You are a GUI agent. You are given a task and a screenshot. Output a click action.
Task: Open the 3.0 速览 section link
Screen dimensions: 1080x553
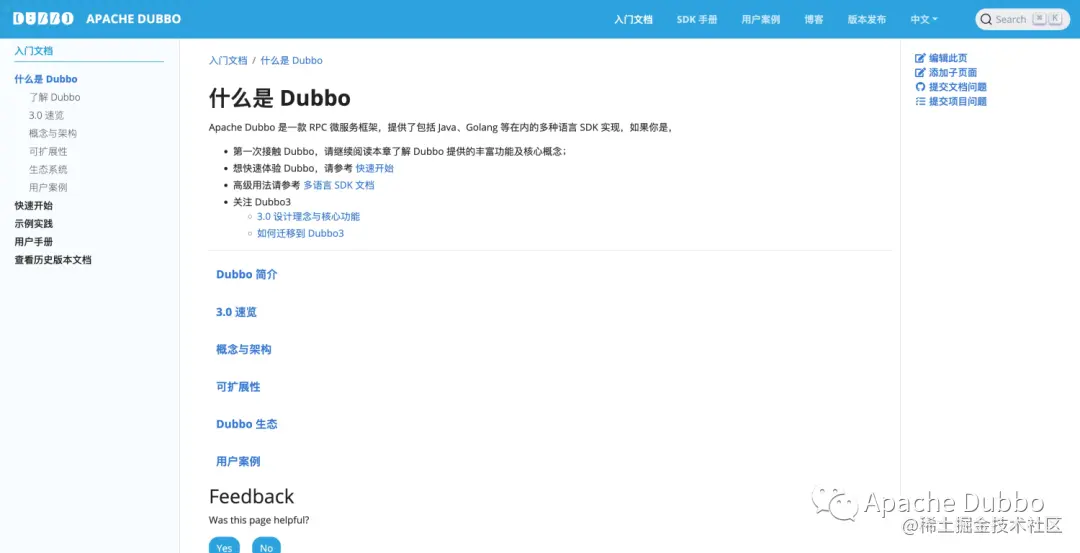tap(236, 312)
